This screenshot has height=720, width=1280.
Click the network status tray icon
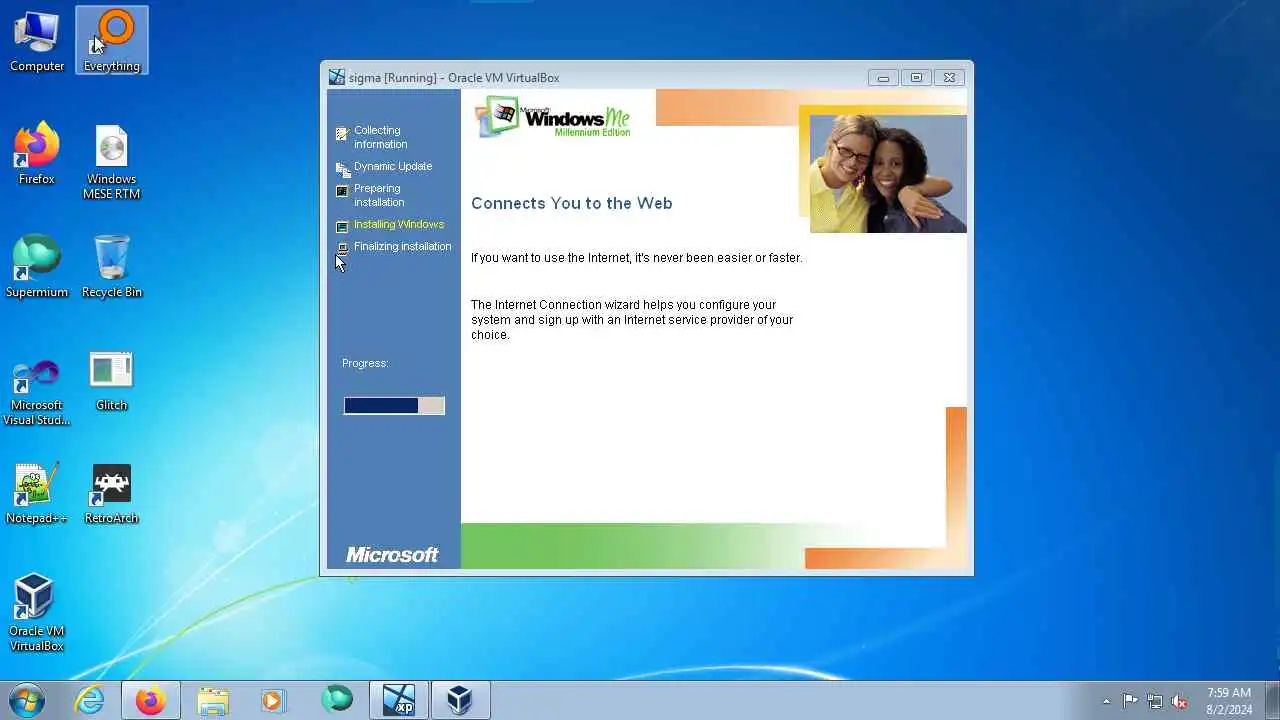pos(1155,701)
